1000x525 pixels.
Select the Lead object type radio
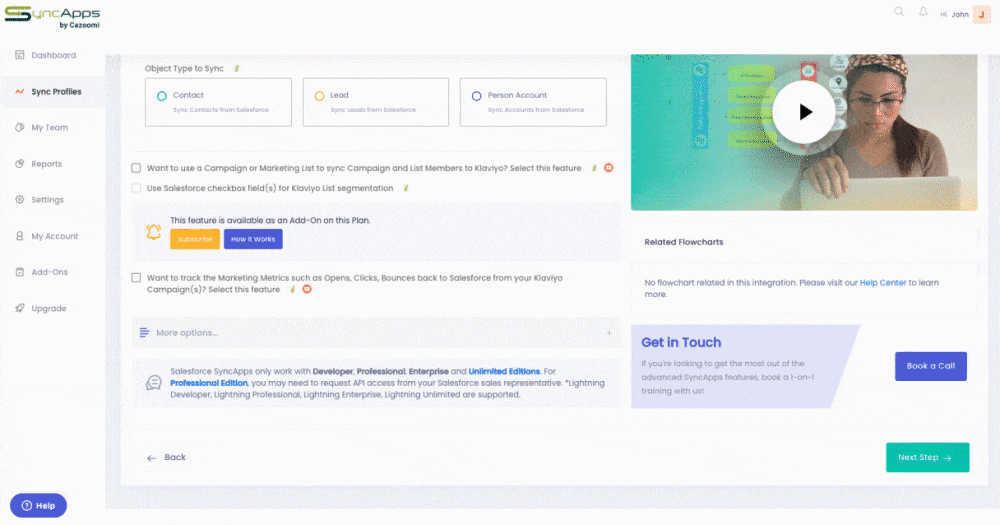click(x=320, y=96)
